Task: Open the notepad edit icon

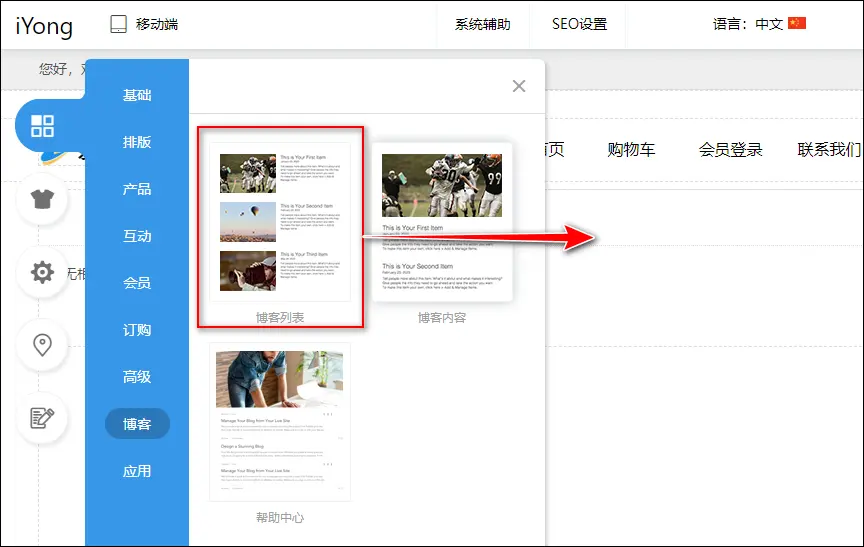Action: coord(42,417)
